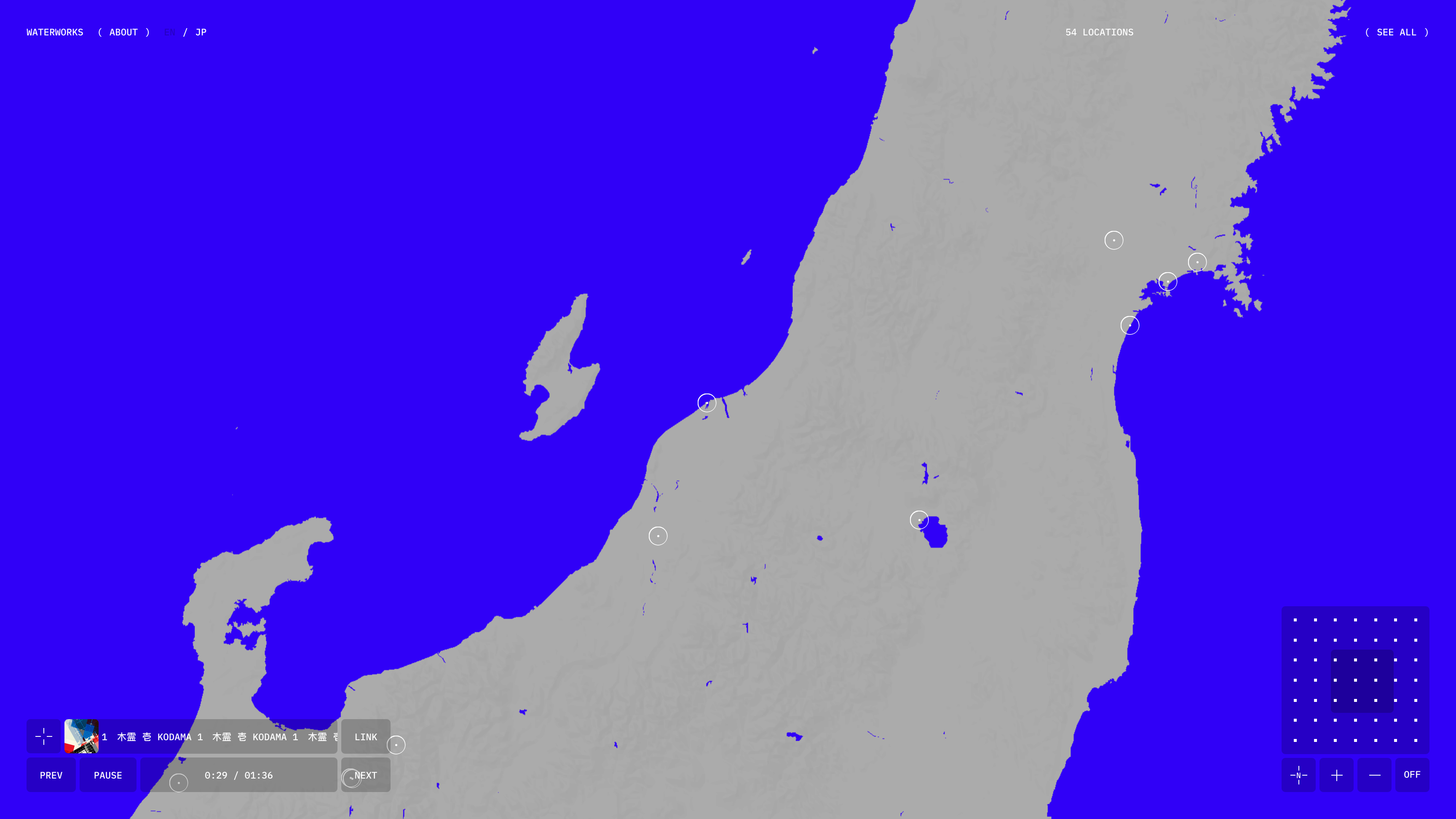
Task: Select the isolated east-coast location marker
Action: click(1129, 325)
